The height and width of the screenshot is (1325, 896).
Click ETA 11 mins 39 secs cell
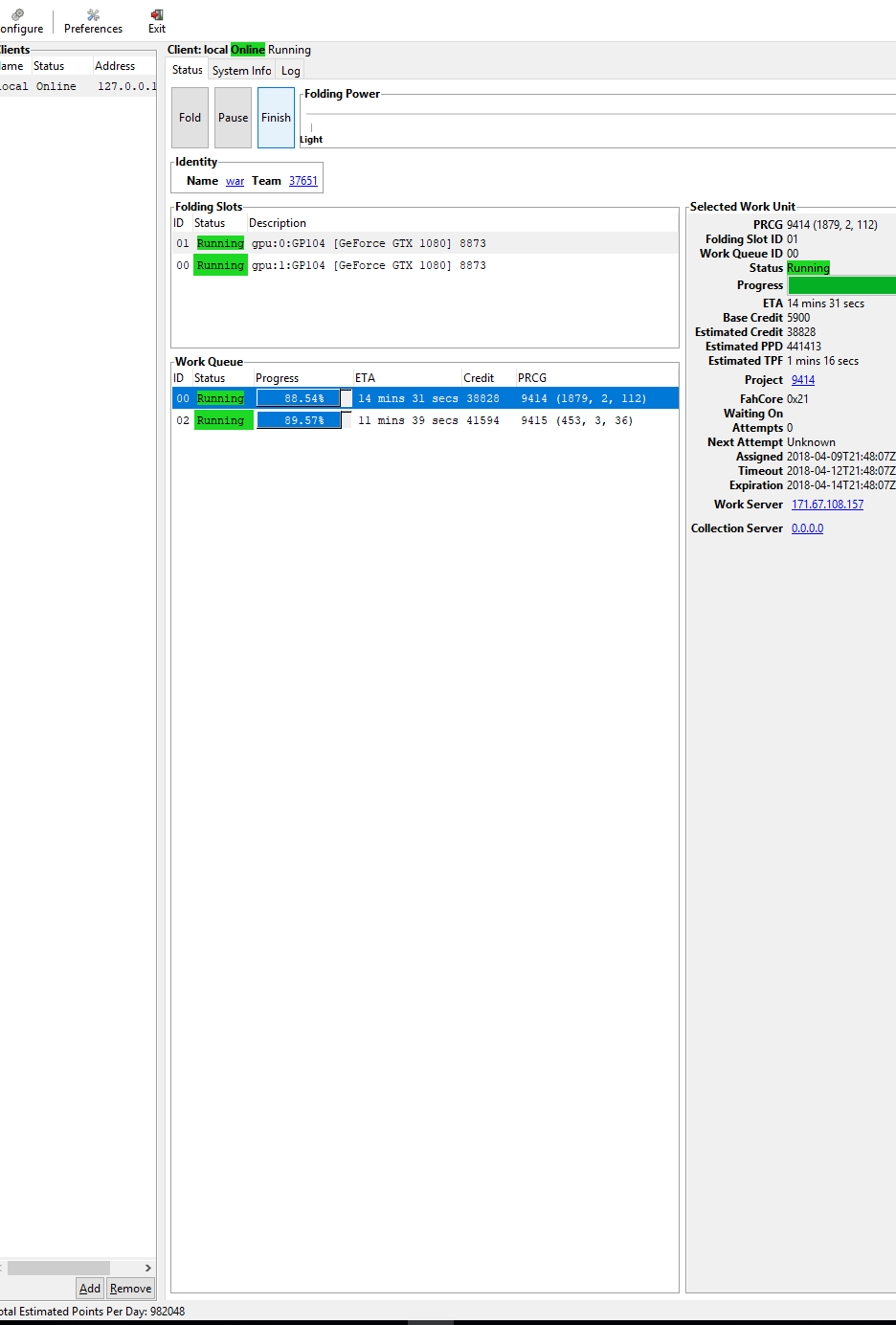408,420
